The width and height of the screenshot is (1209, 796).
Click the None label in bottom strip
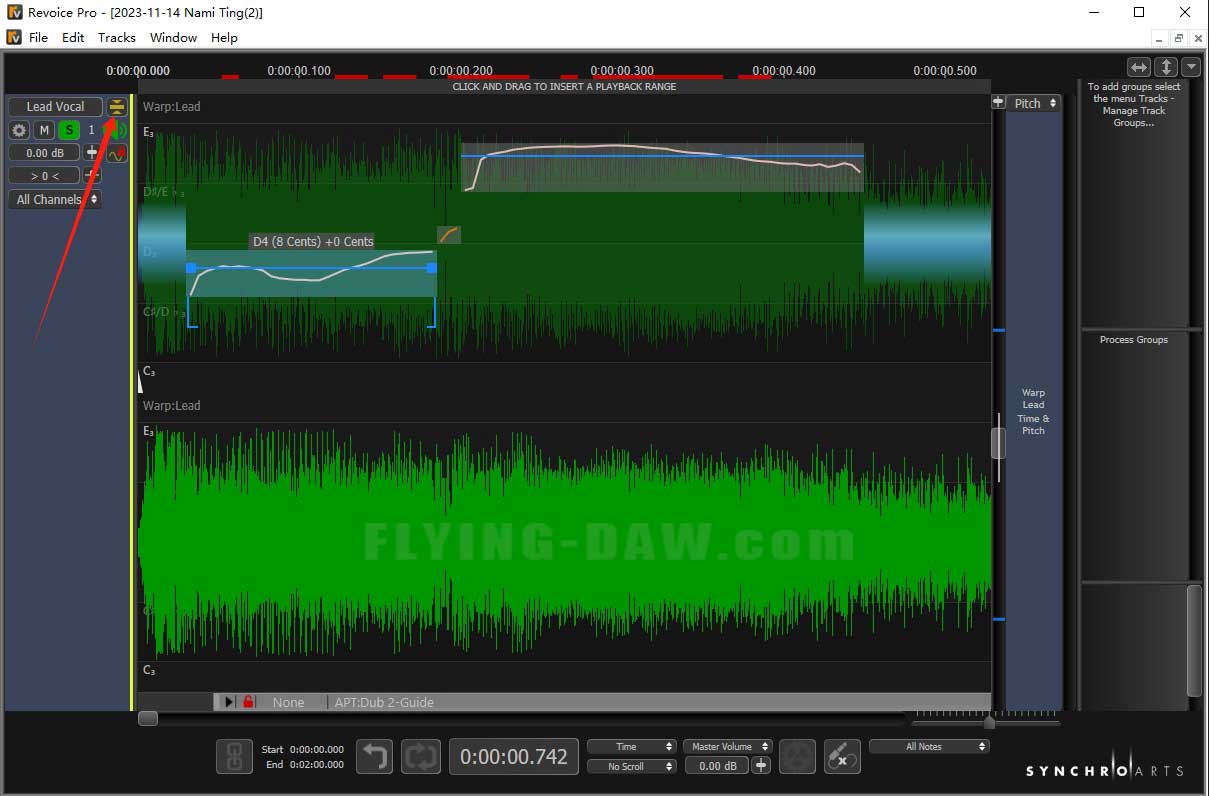click(288, 702)
